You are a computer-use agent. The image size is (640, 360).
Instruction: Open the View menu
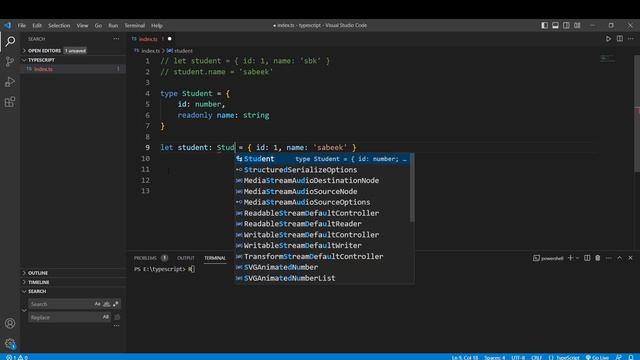(82, 25)
